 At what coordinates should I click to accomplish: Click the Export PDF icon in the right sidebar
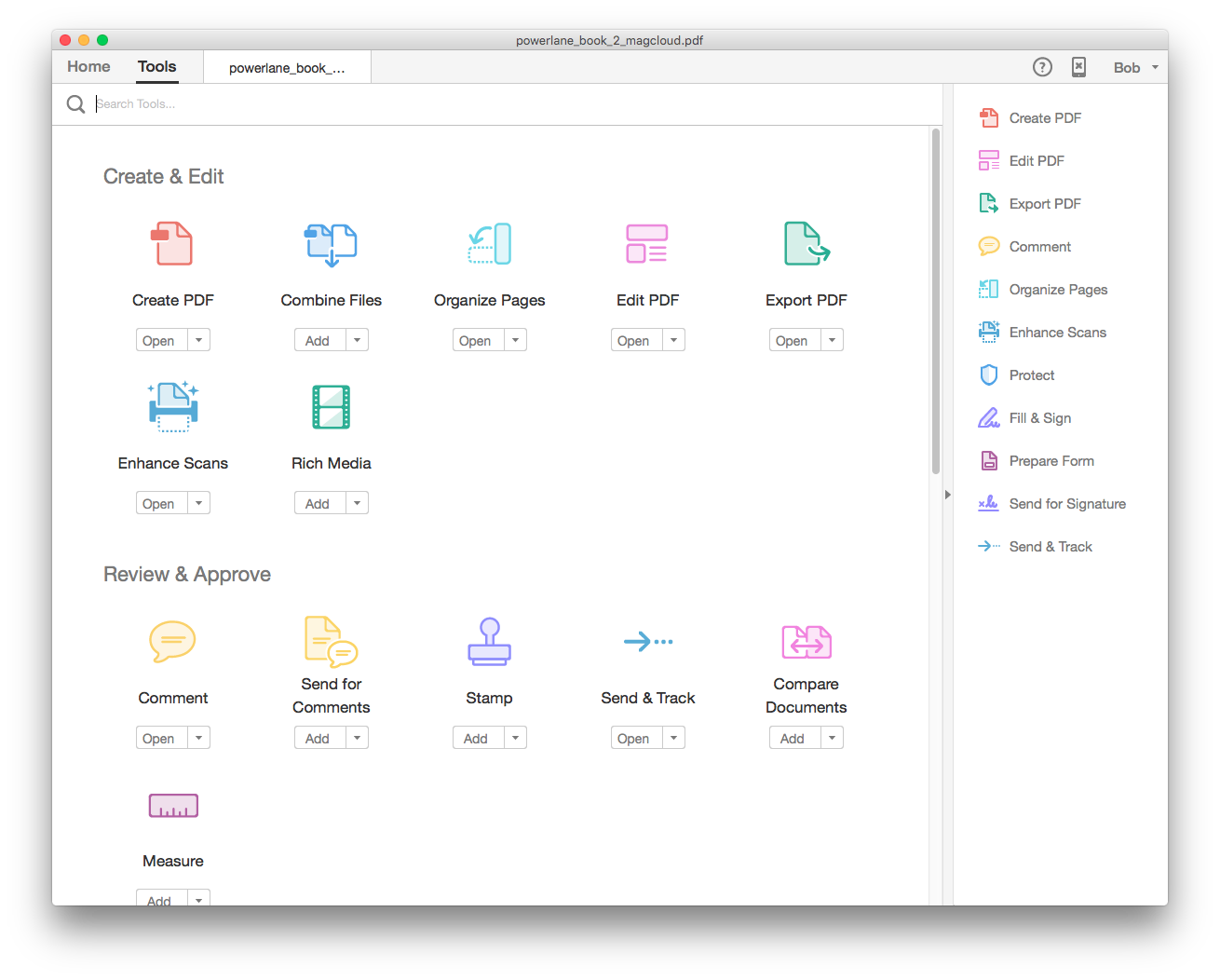pyautogui.click(x=989, y=204)
